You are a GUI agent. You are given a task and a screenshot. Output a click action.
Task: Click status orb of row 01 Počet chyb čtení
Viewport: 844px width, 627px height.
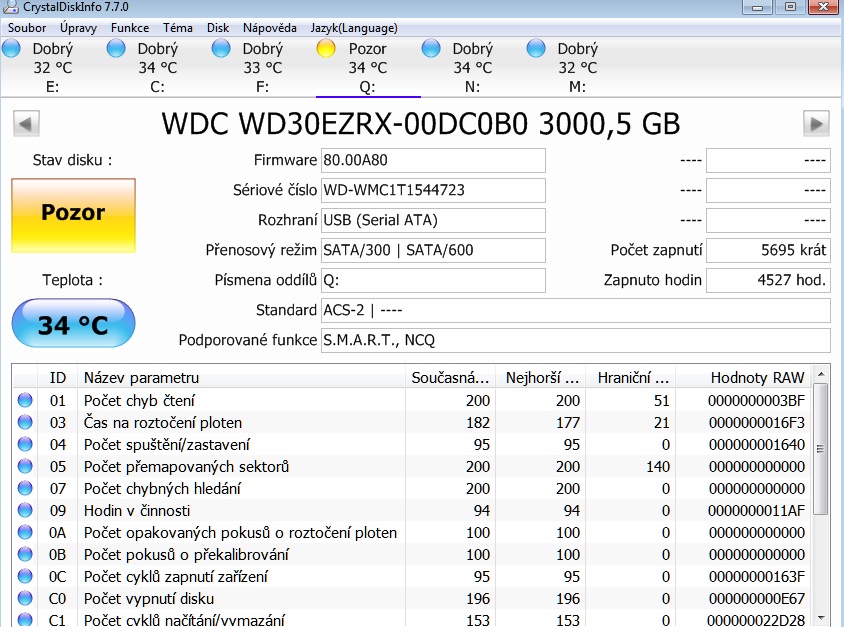(25, 400)
